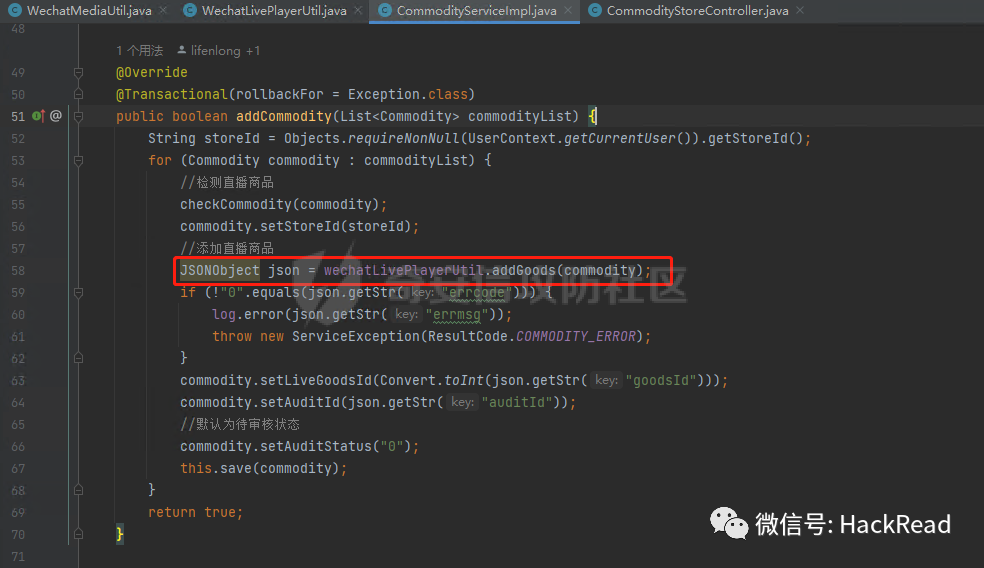Click the class icon on WechatLivePlayerUtil.java tab
This screenshot has height=568, width=984.
[x=189, y=10]
